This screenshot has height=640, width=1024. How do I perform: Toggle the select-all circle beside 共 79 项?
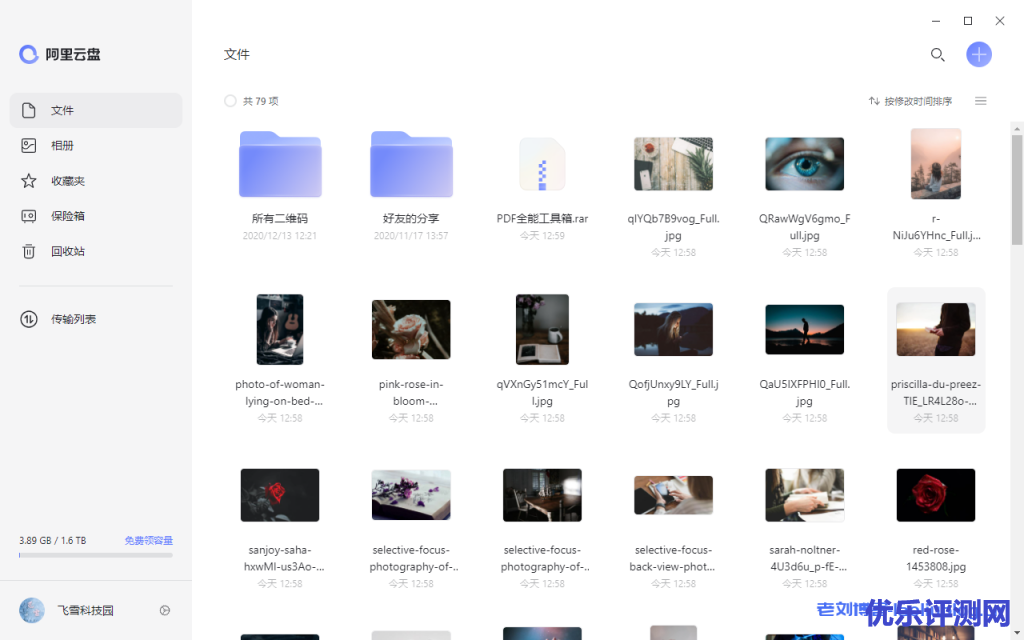point(230,101)
